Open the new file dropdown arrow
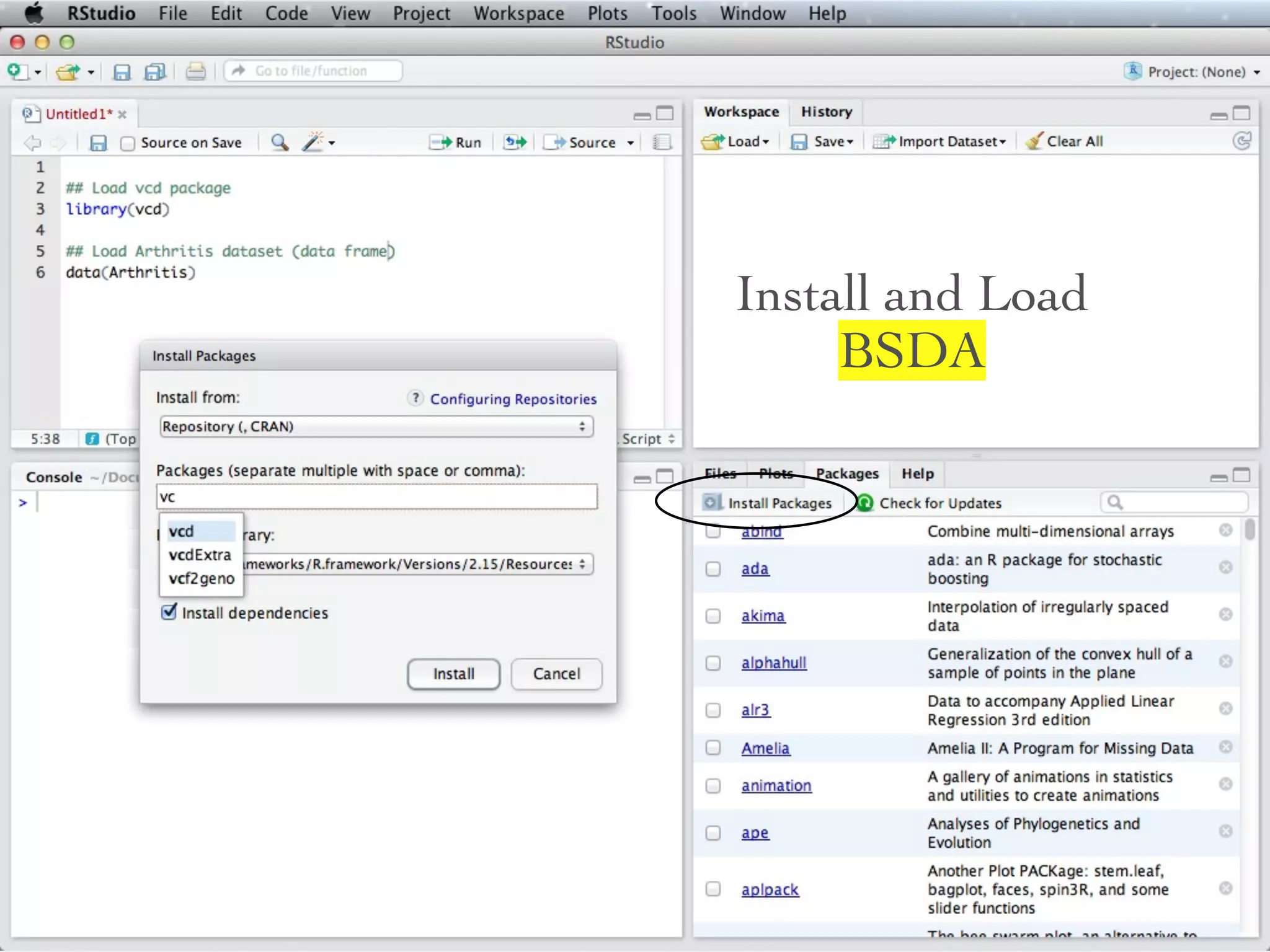This screenshot has height=952, width=1270. (38, 73)
